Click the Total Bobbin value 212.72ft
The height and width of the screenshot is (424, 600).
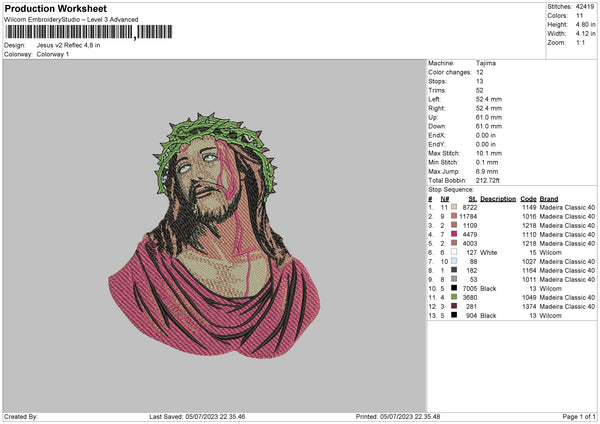[x=488, y=180]
